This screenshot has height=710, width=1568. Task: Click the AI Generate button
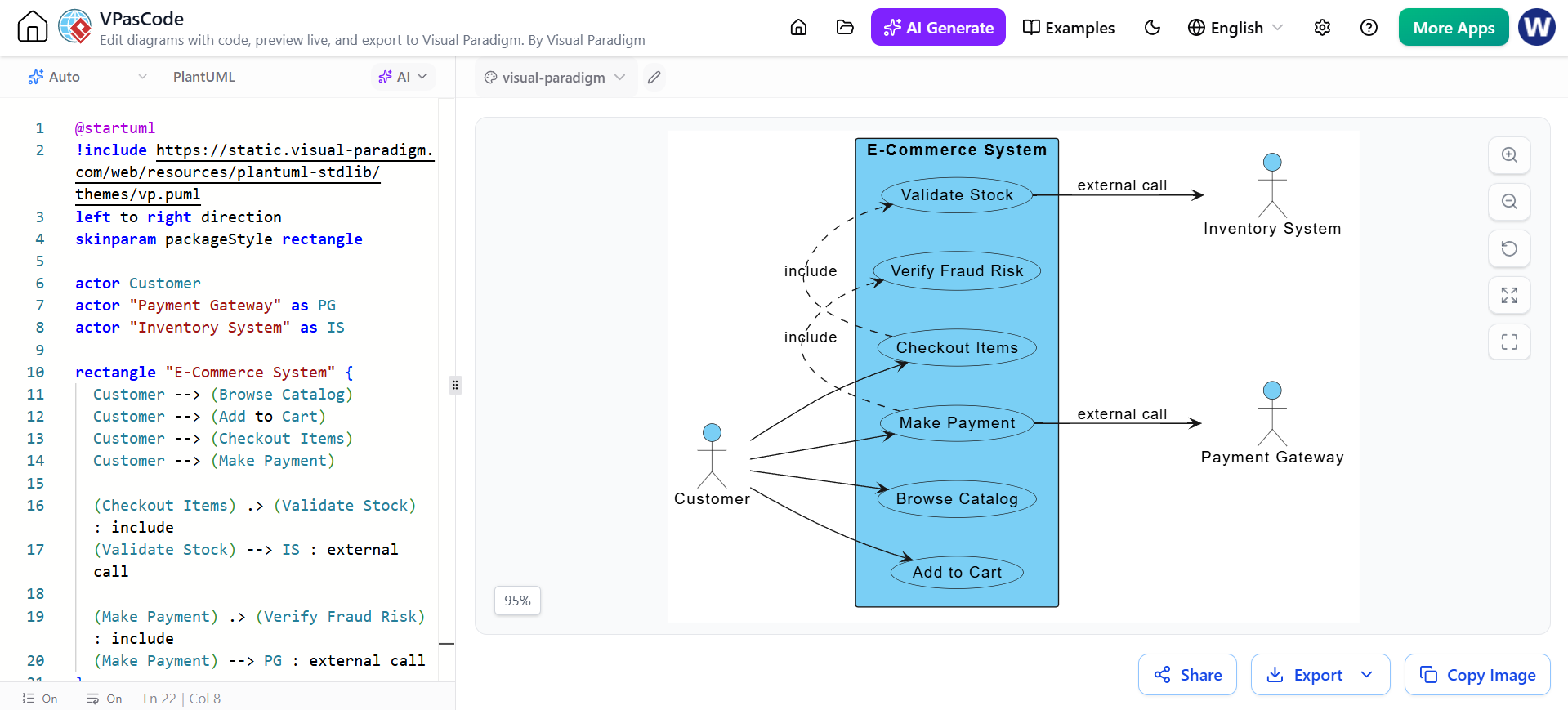point(938,28)
